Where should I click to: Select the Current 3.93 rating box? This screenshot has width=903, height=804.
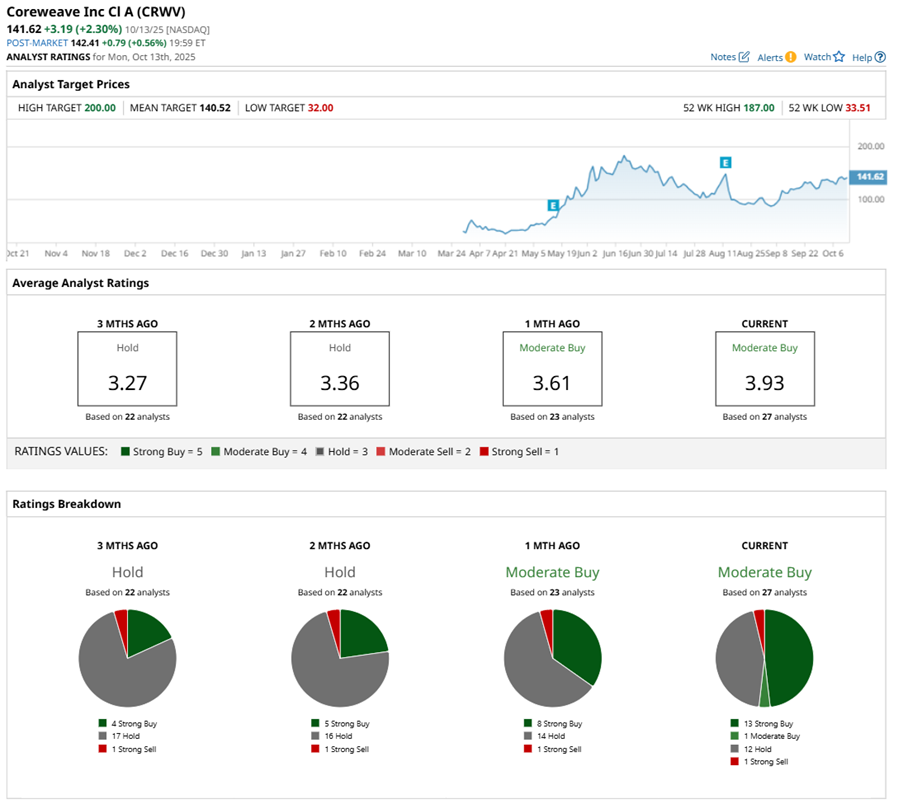click(764, 369)
